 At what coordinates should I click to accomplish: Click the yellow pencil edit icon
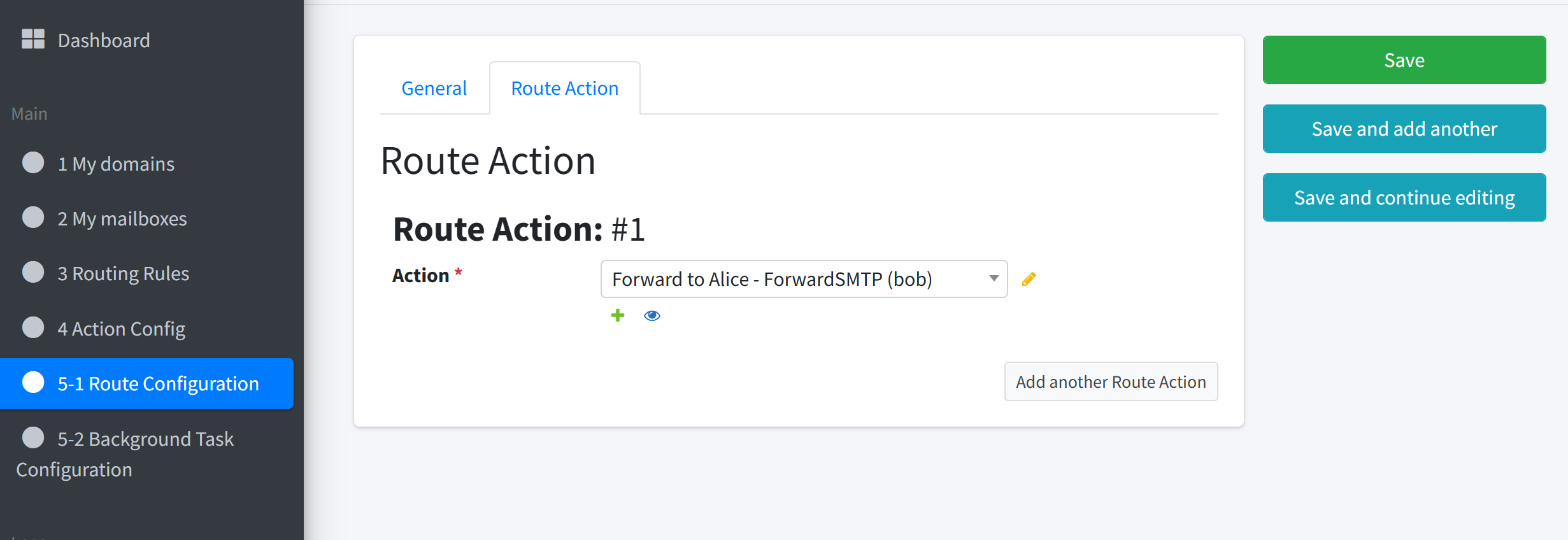[1029, 279]
